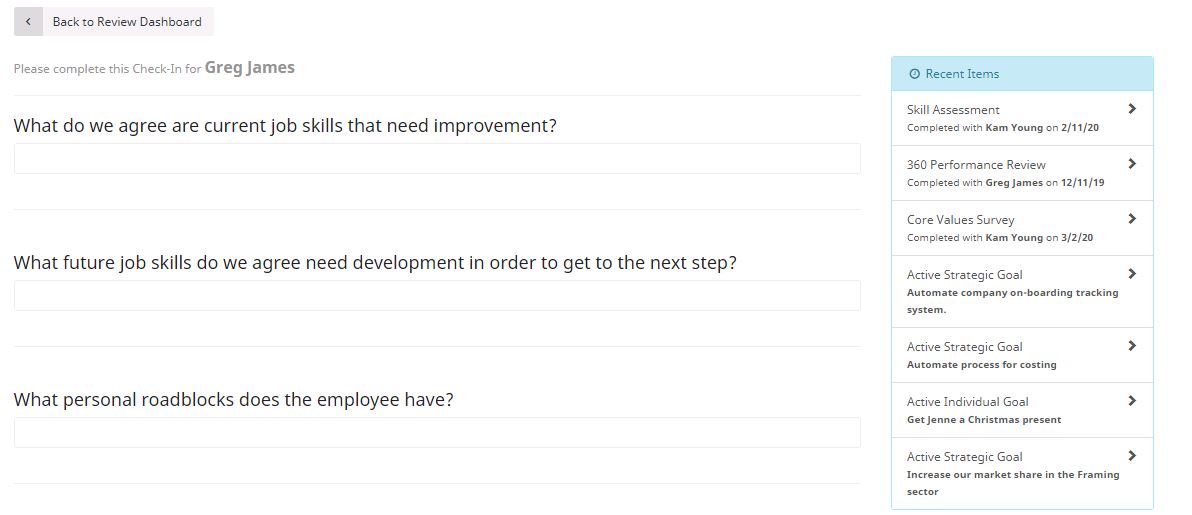The image size is (1192, 515).
Task: Open chevron for Increase market share goal
Action: point(1132,456)
